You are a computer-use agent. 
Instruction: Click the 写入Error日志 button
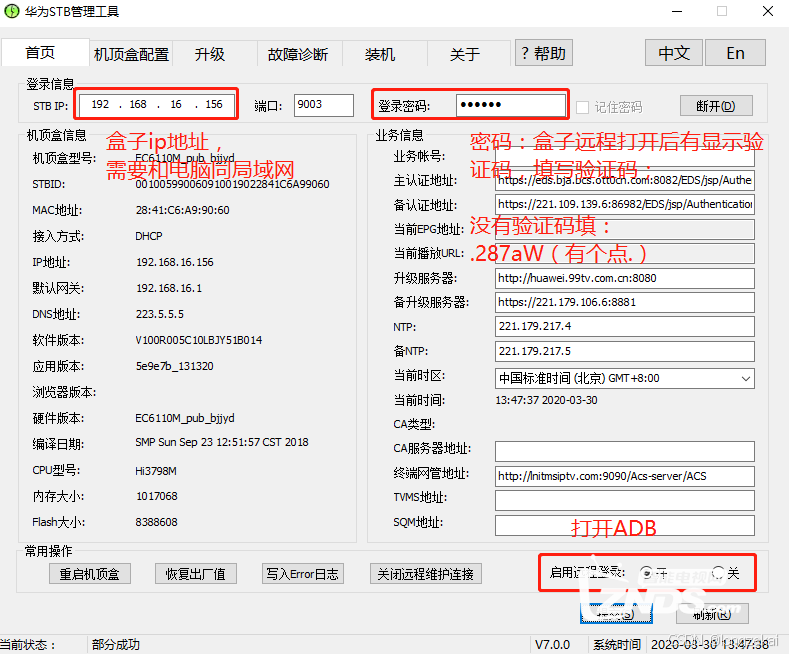[x=302, y=574]
